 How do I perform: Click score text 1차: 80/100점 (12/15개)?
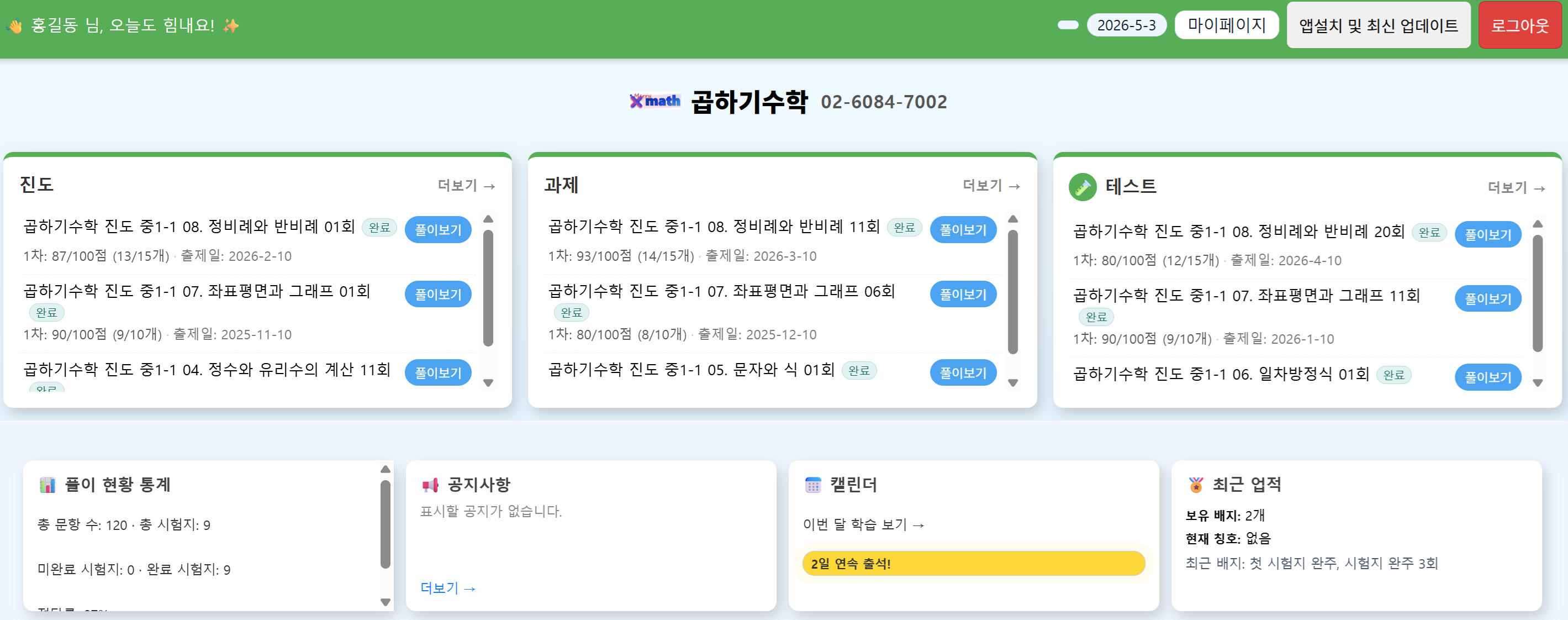(1145, 260)
